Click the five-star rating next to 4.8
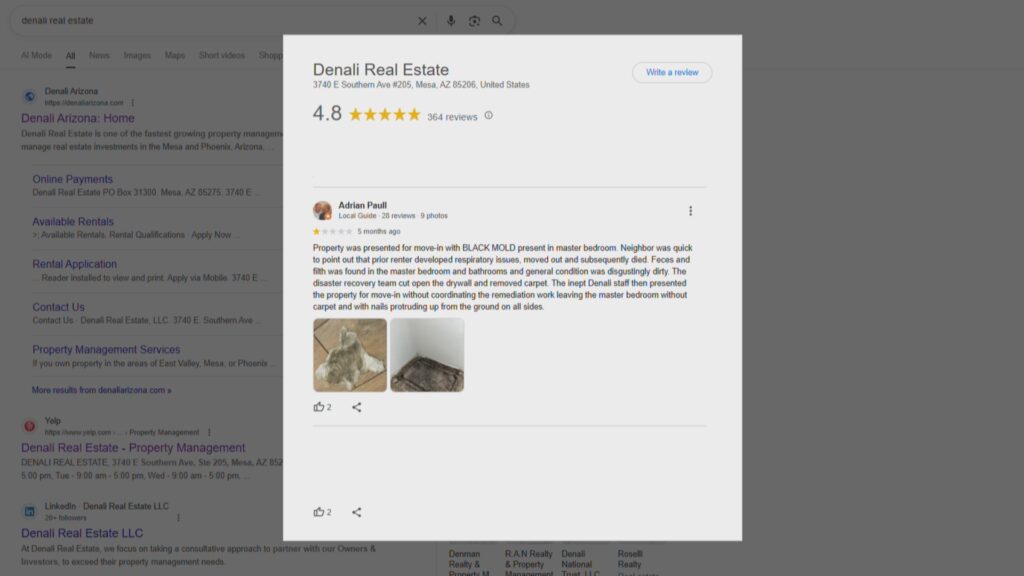Viewport: 1024px width, 576px height. coord(385,115)
